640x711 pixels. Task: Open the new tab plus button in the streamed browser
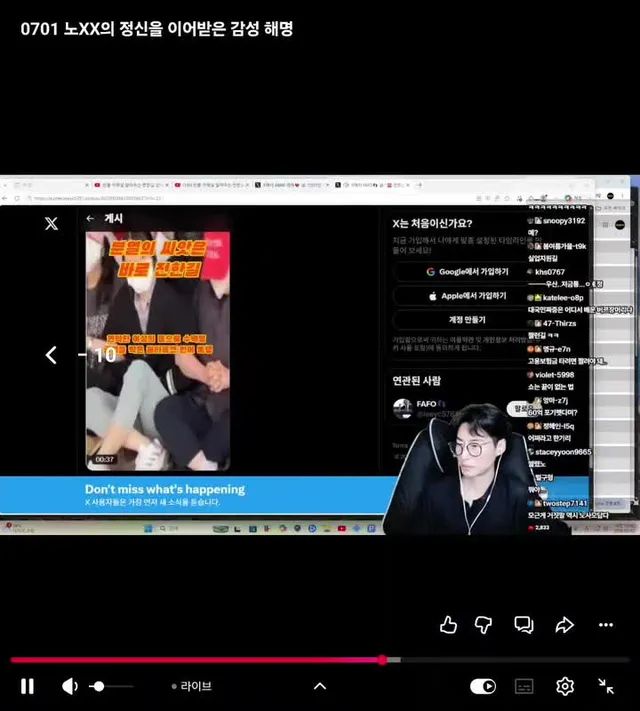point(420,185)
